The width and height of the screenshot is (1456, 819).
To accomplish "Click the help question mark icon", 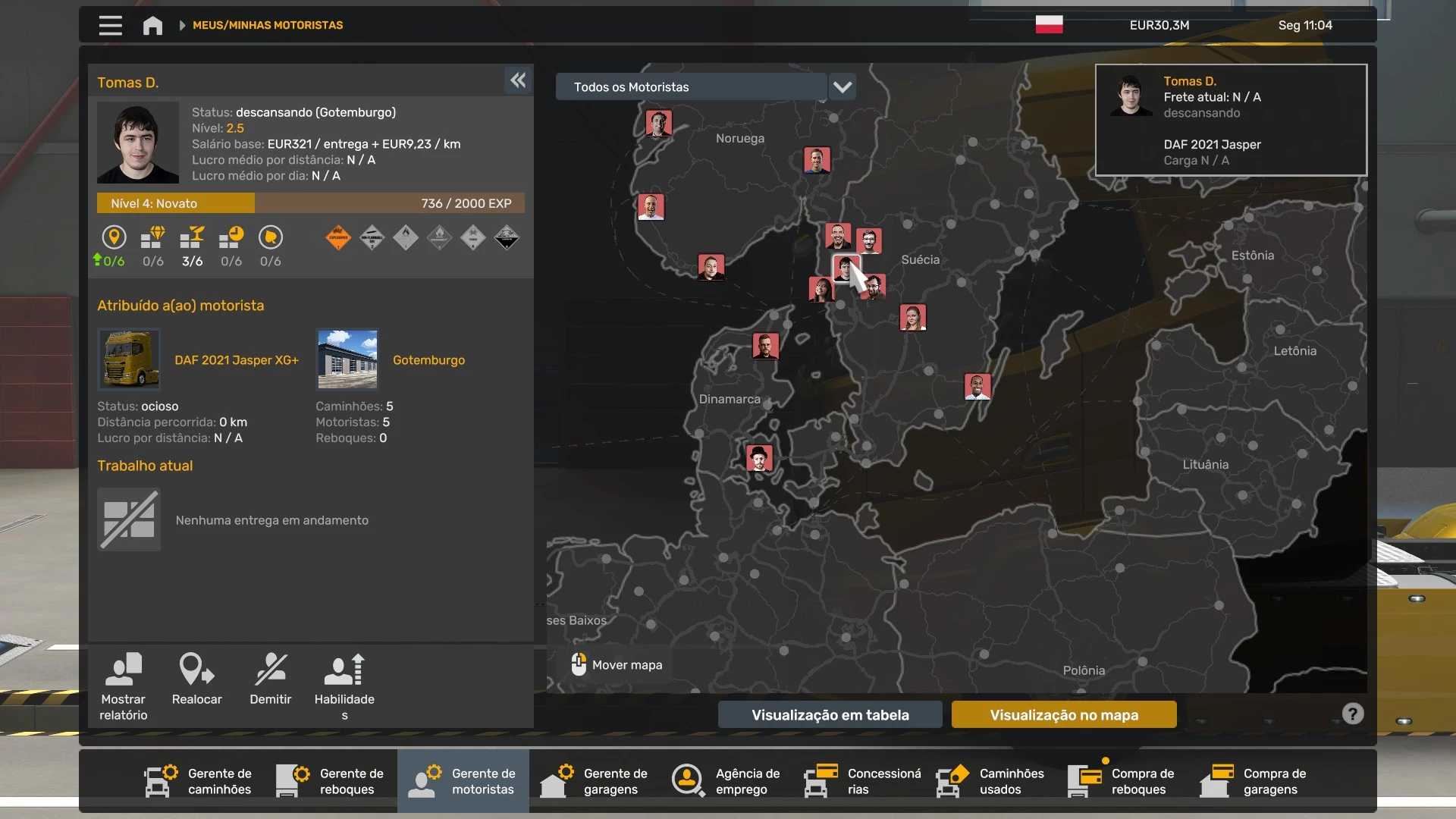I will tap(1353, 714).
